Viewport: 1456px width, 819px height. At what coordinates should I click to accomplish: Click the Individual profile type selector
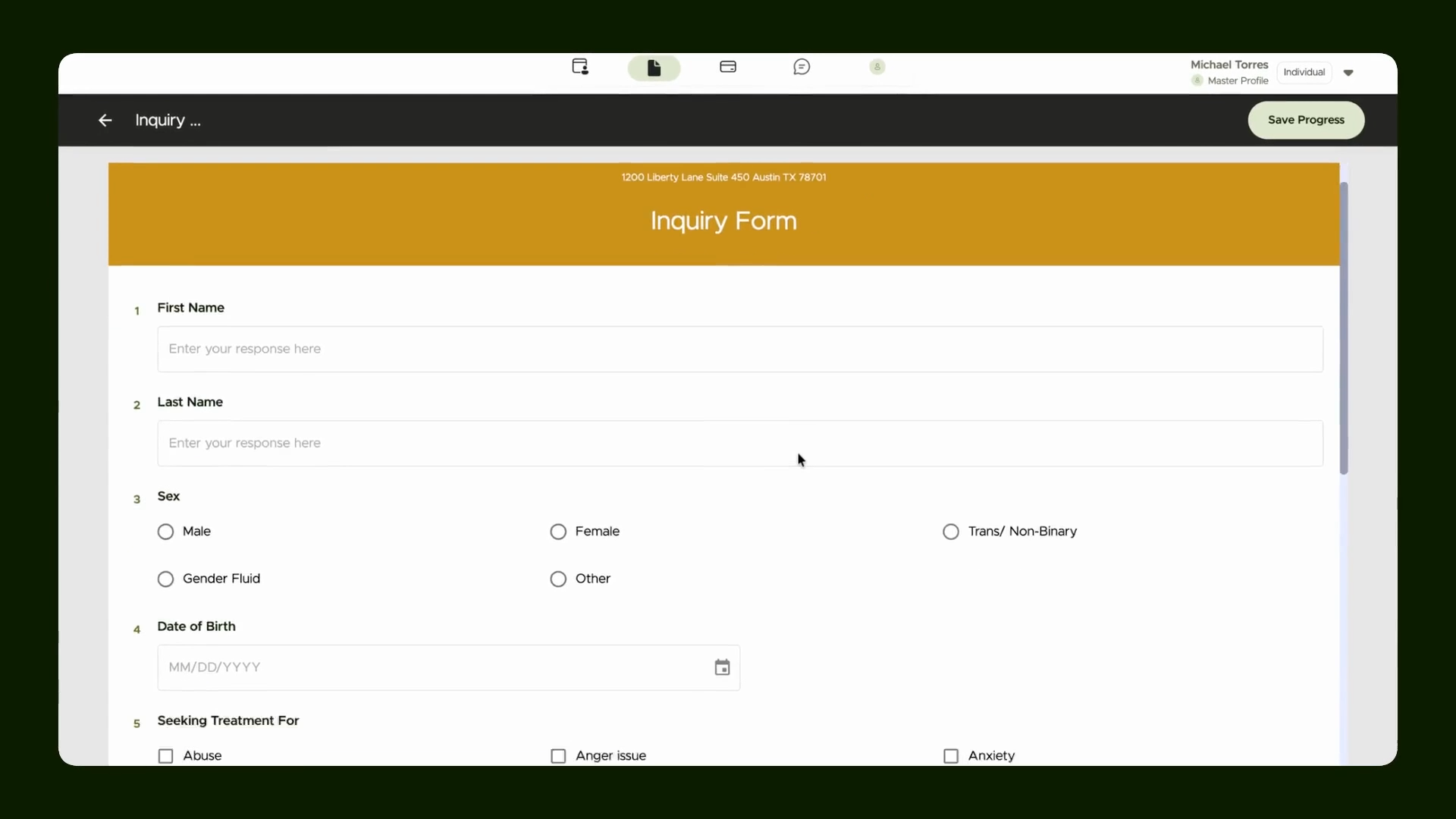(x=1304, y=72)
